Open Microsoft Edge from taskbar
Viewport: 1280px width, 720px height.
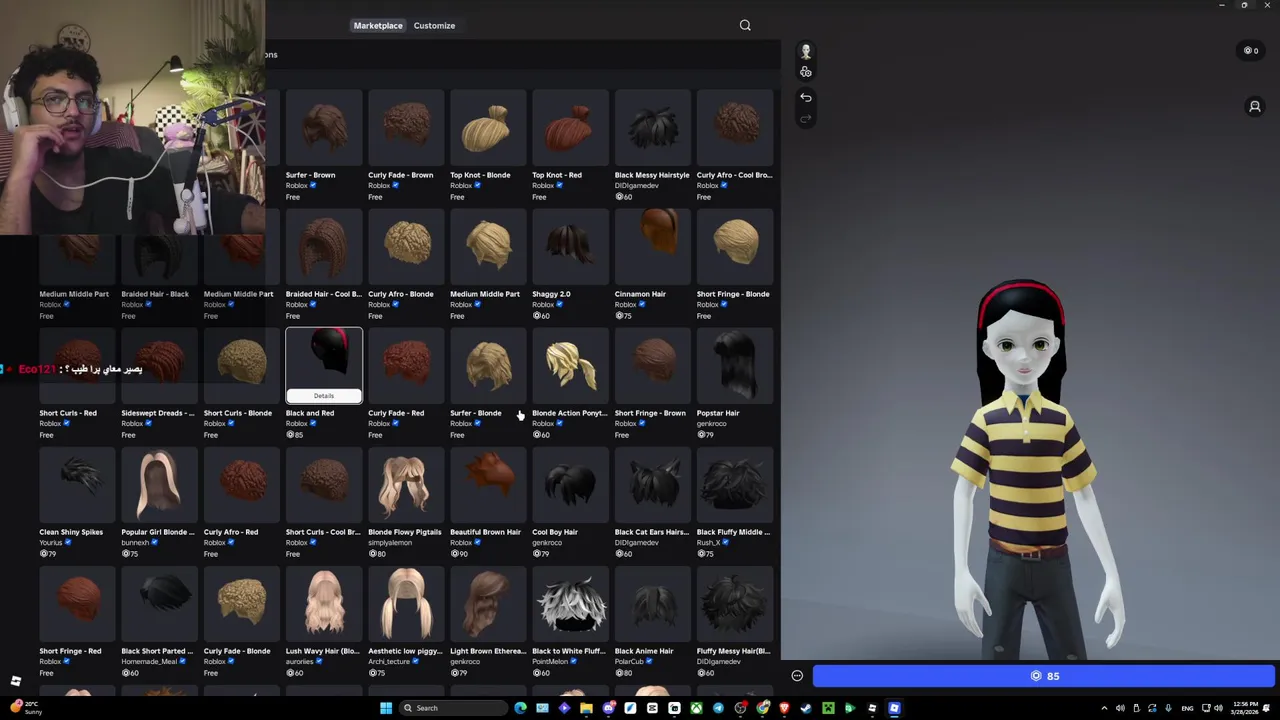pyautogui.click(x=520, y=708)
